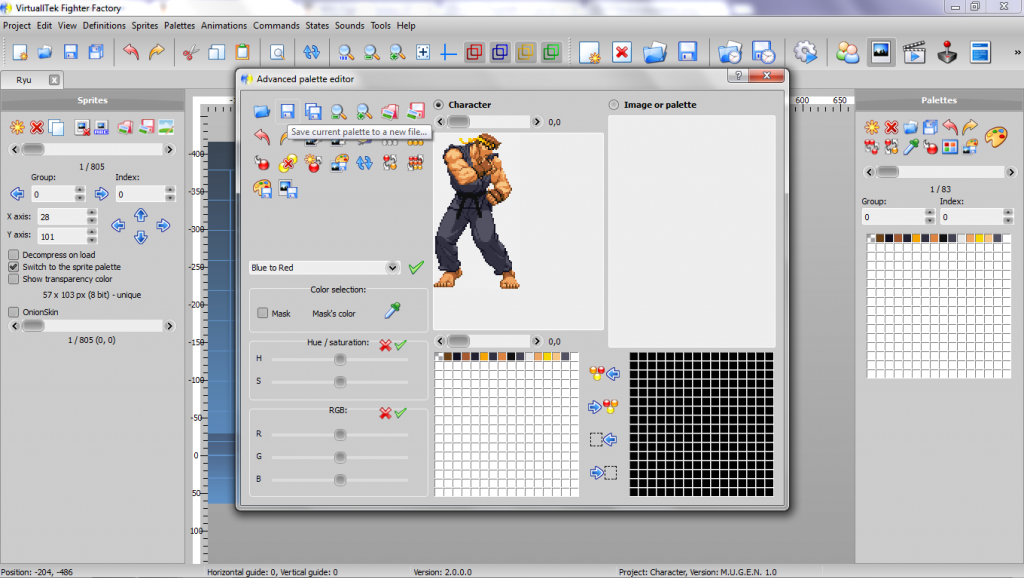Viewport: 1024px width, 578px height.
Task: Click eyedropper icon in the Palettes panel
Action: coord(911,147)
